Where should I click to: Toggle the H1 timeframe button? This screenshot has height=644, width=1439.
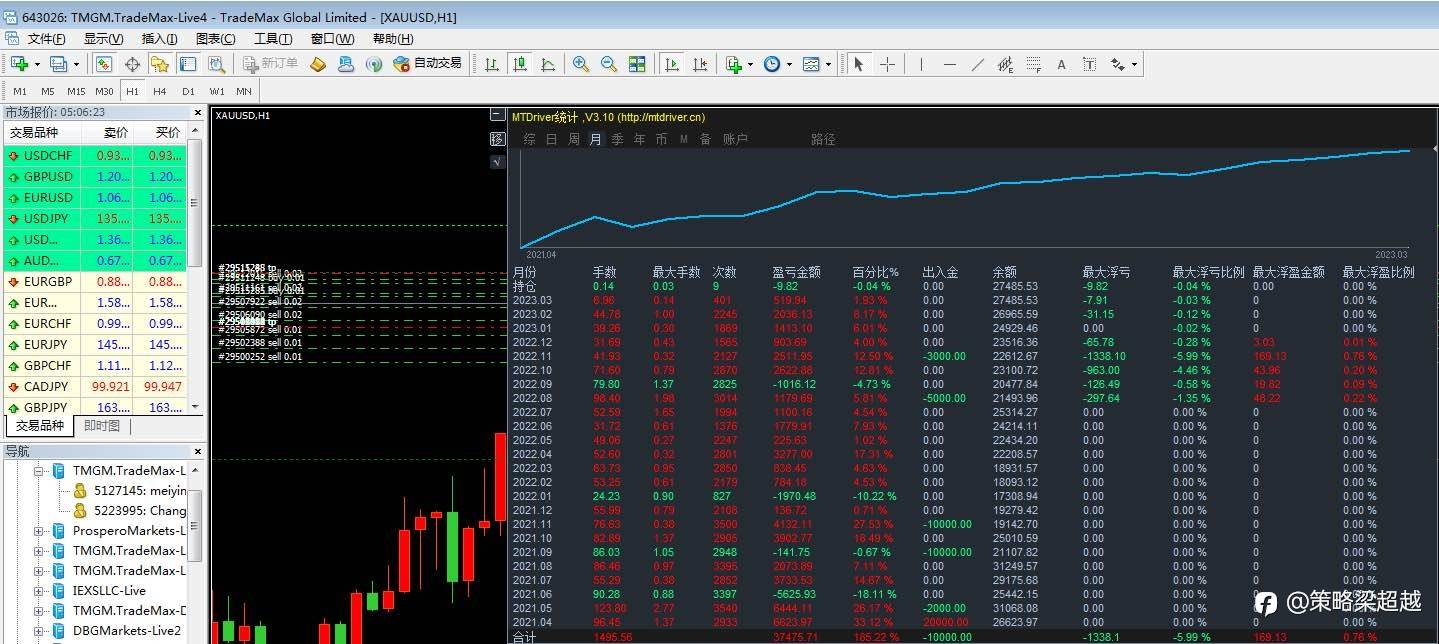[132, 91]
